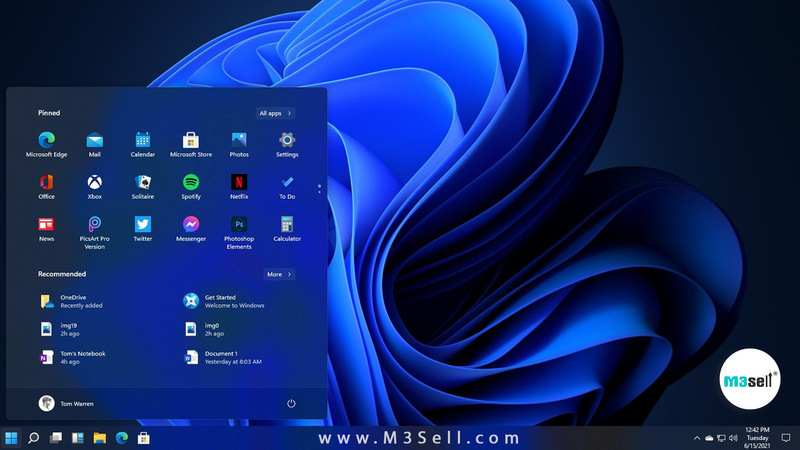Open Task View on the taskbar

[56, 438]
